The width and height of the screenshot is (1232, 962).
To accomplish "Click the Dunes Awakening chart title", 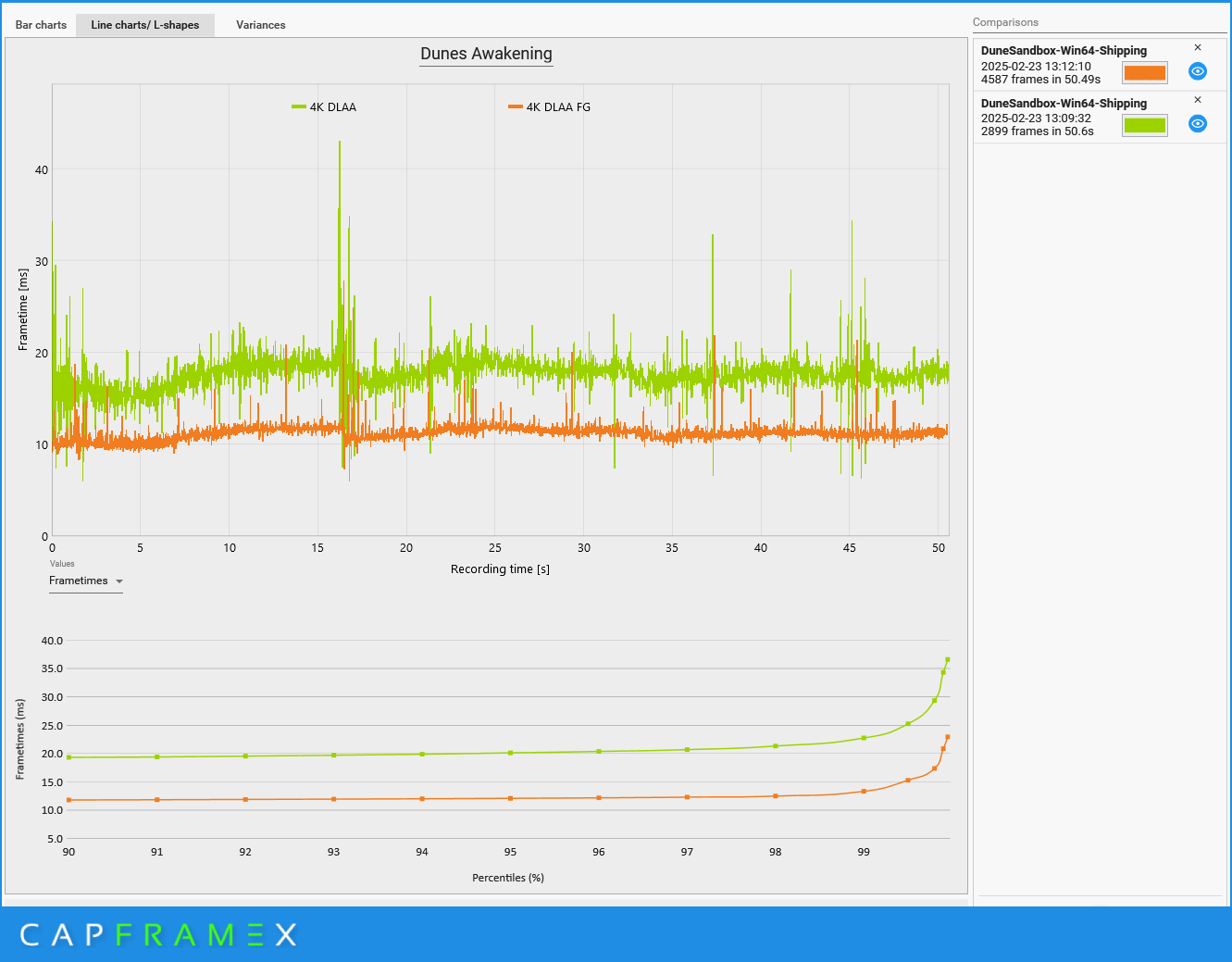I will click(x=486, y=54).
